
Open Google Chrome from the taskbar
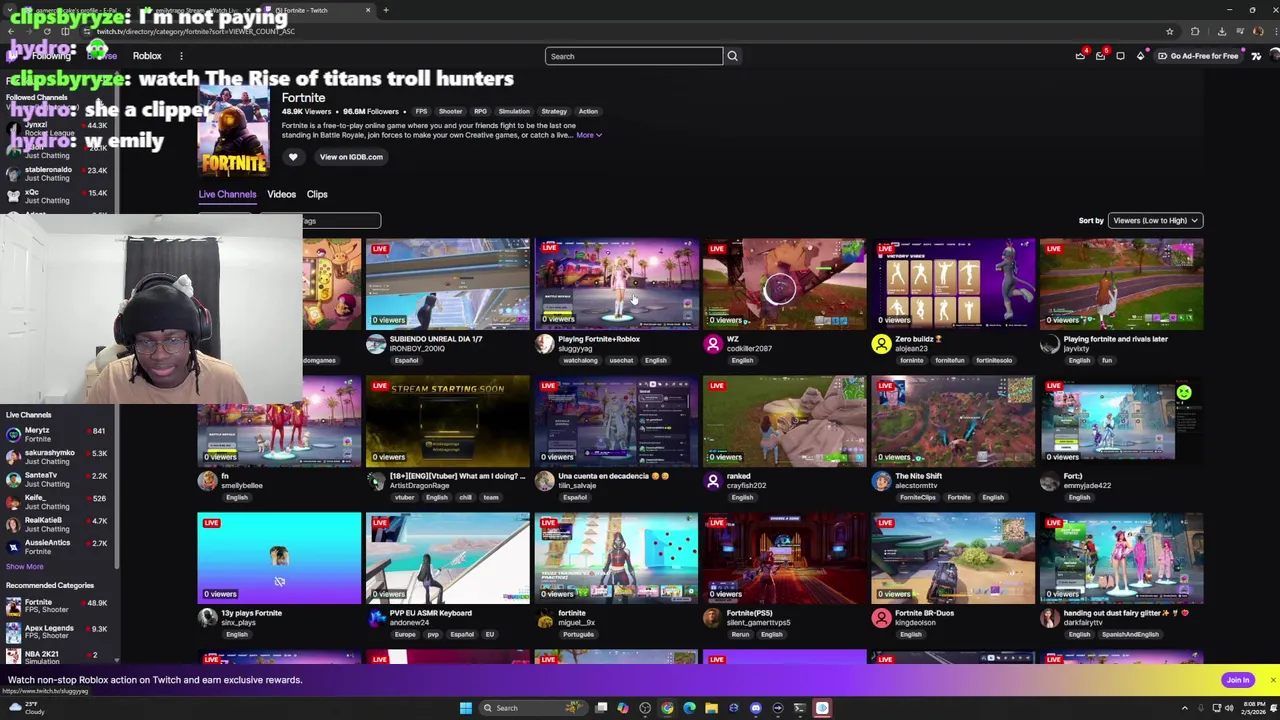(x=667, y=708)
